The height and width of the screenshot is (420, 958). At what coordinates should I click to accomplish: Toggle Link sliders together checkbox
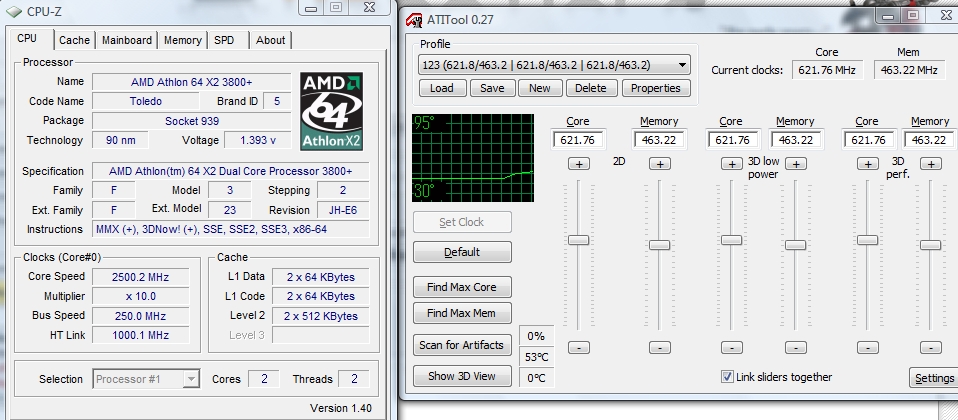(727, 377)
